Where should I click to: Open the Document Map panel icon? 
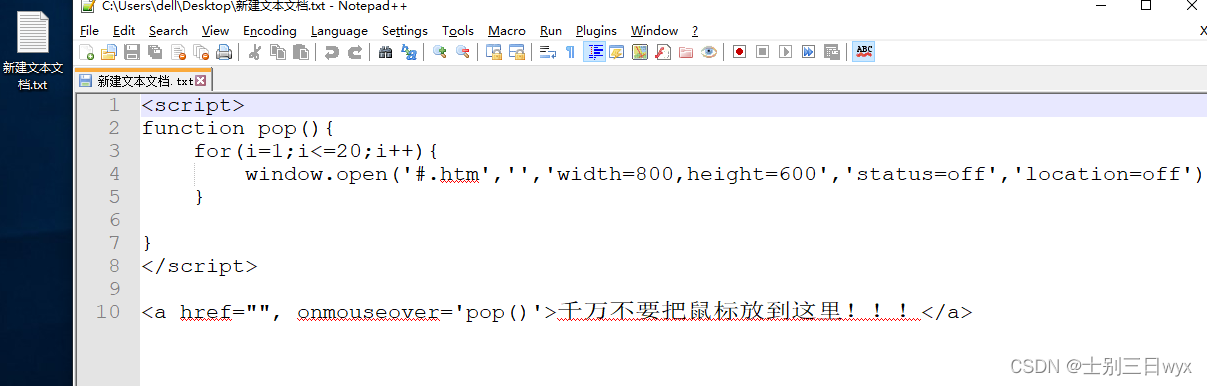[640, 52]
